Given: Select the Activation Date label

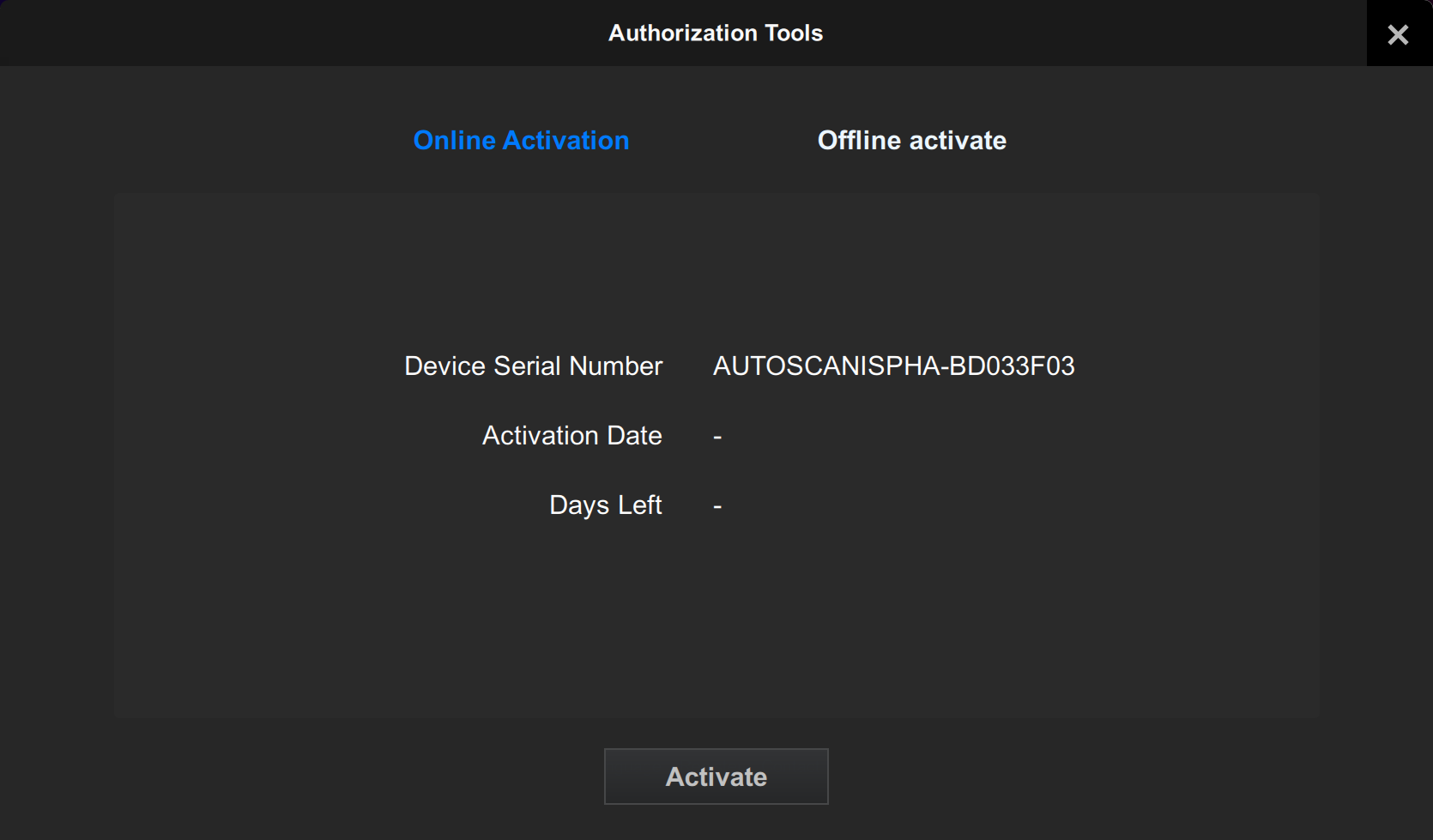Looking at the screenshot, I should pyautogui.click(x=571, y=436).
